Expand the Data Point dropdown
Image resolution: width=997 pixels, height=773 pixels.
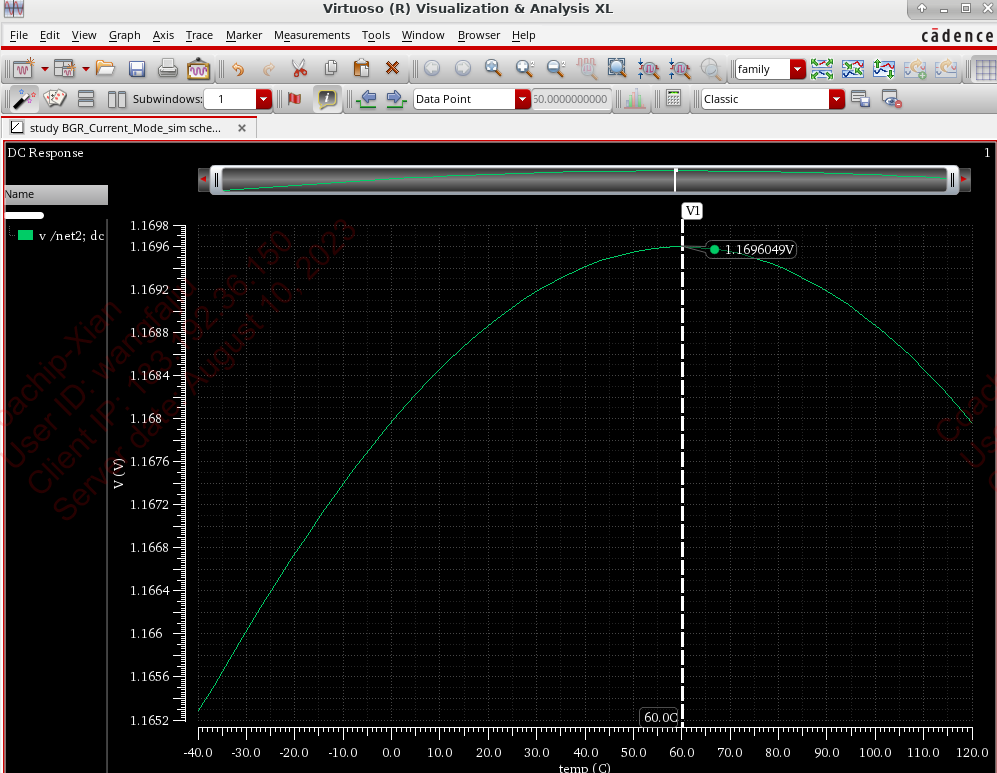[x=522, y=99]
